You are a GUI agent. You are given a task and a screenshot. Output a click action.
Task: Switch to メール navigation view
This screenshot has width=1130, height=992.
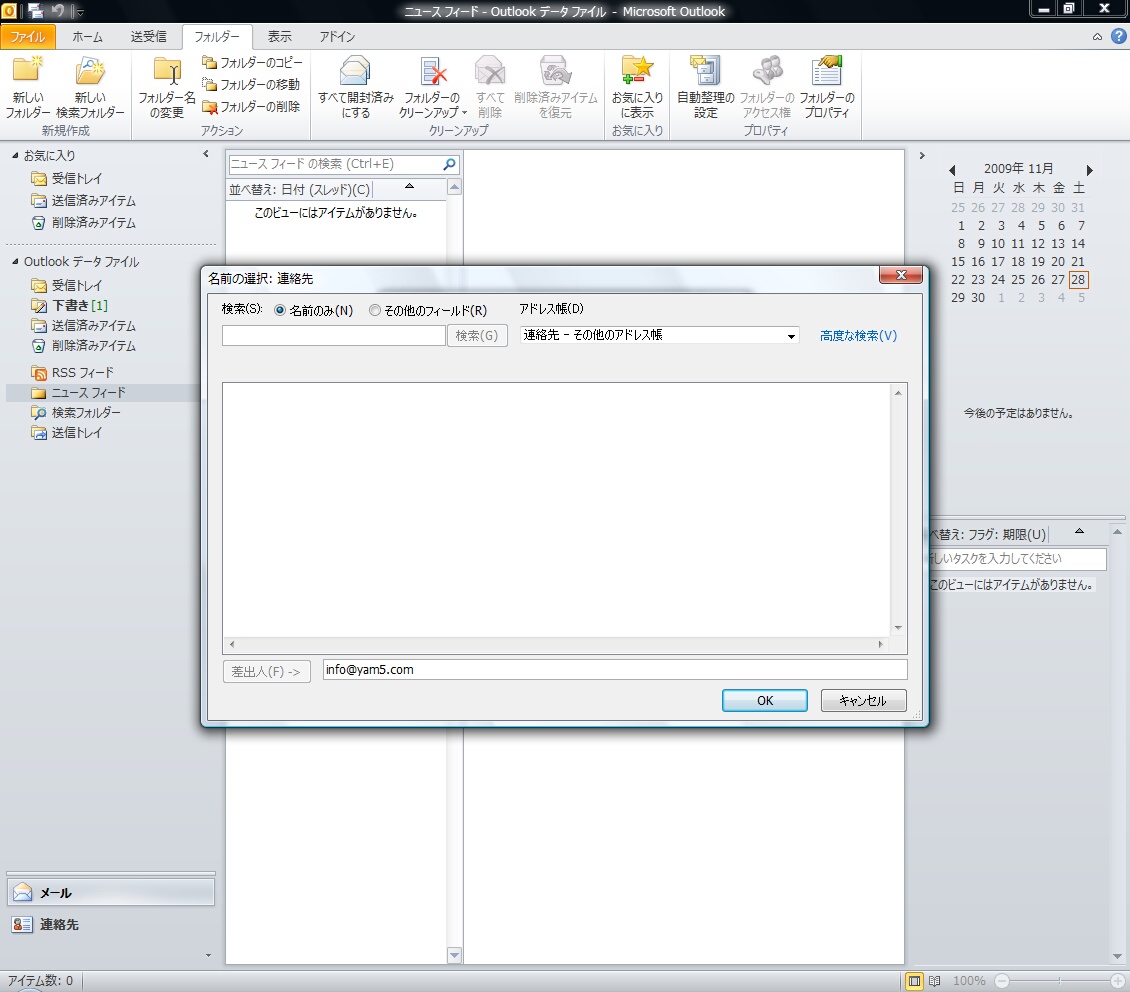pos(111,893)
